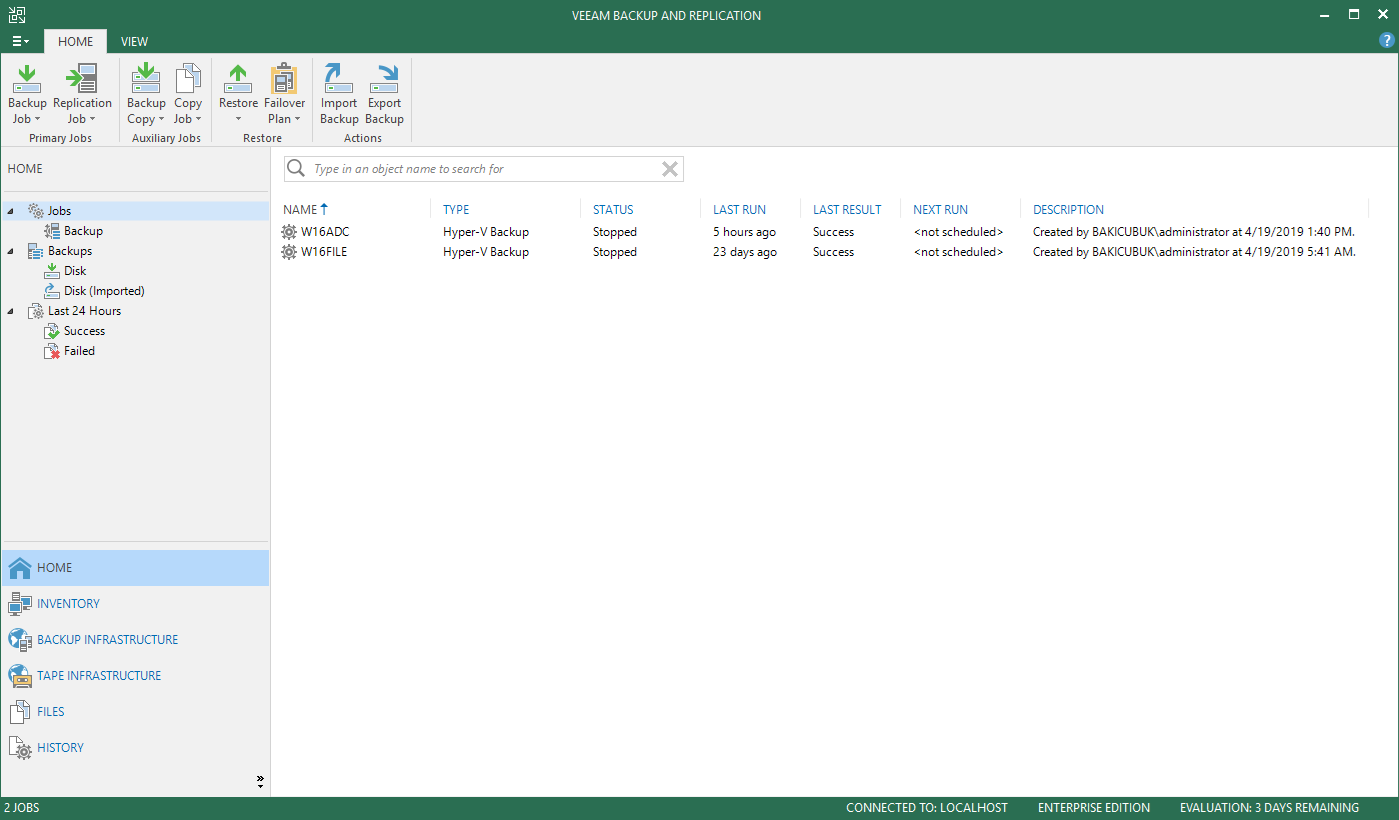Click the object name search field
Viewport: 1399px width, 820px height.
(484, 169)
